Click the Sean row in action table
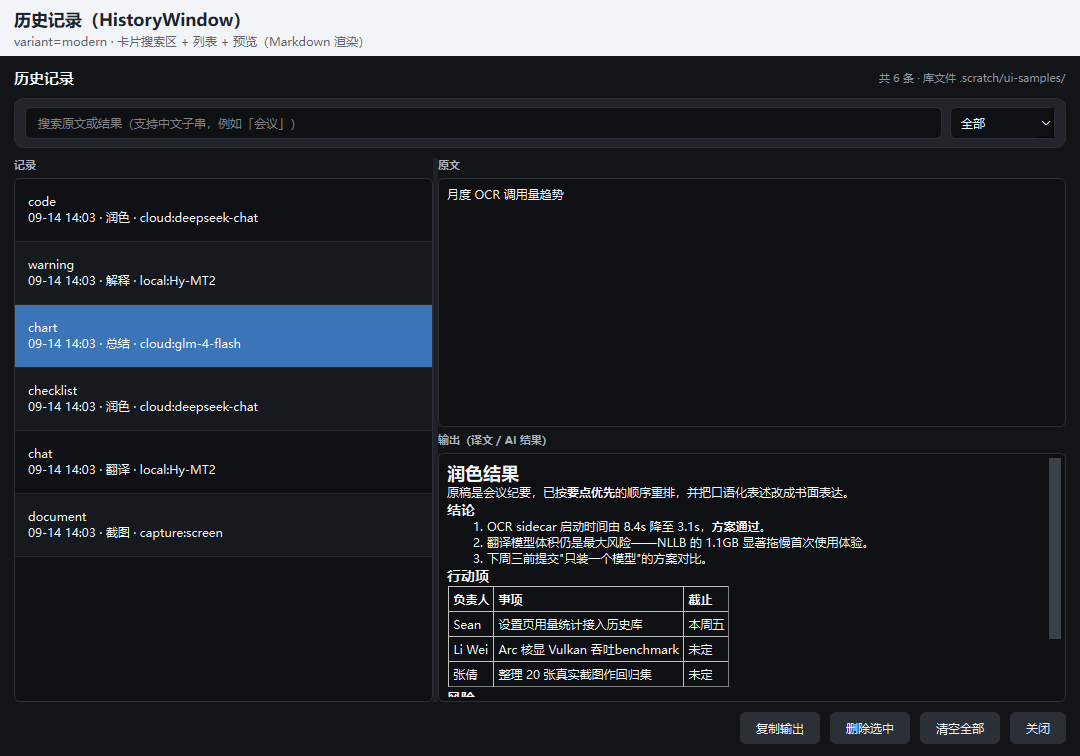The height and width of the screenshot is (756, 1080). pyautogui.click(x=588, y=624)
